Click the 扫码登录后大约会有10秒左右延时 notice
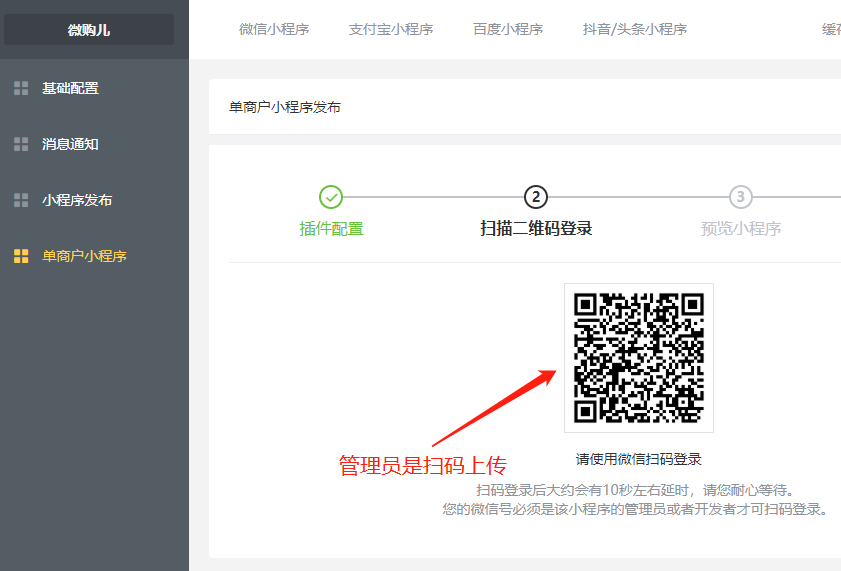 [x=636, y=490]
